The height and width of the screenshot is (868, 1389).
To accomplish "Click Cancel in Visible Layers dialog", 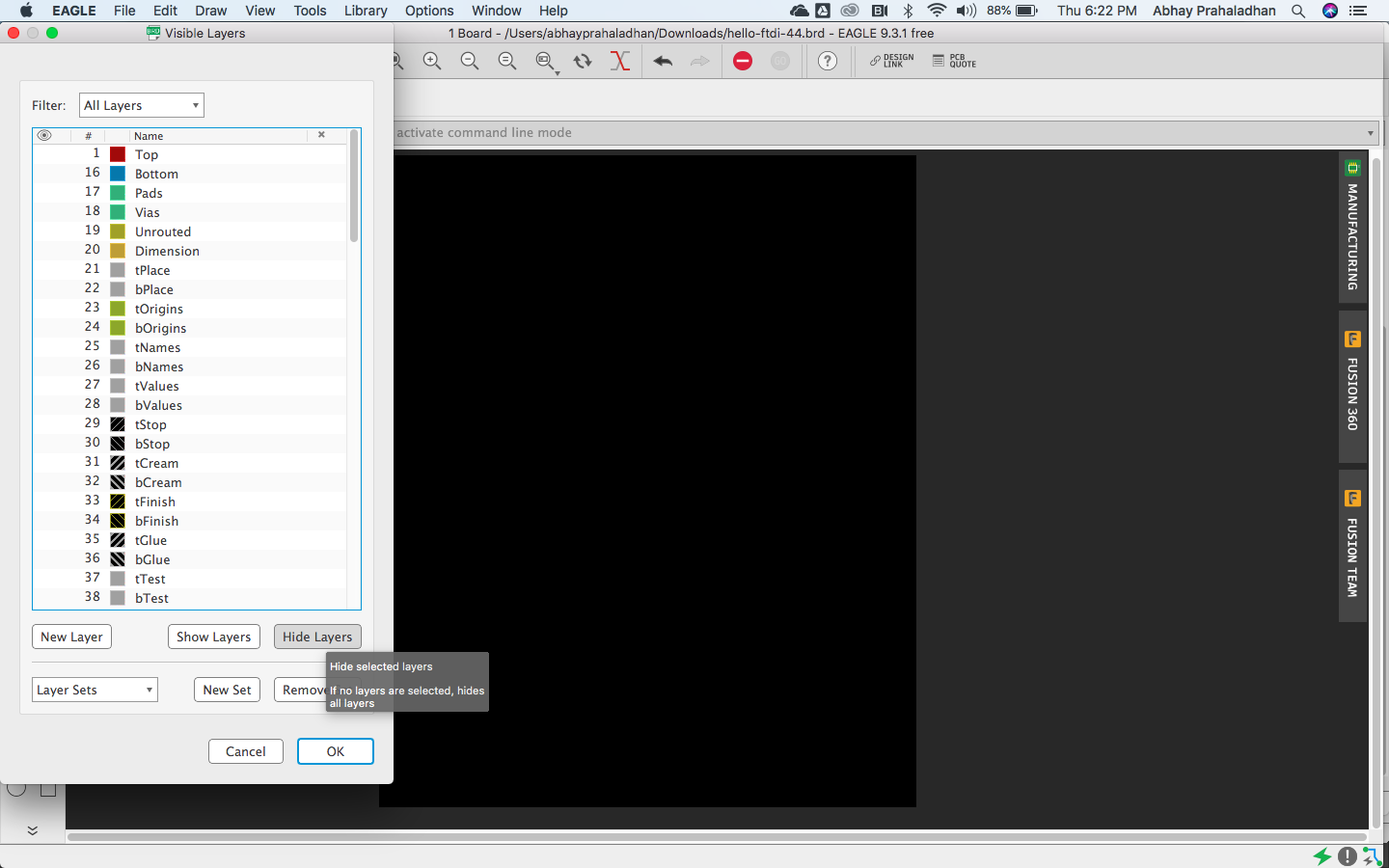I will pos(246,751).
